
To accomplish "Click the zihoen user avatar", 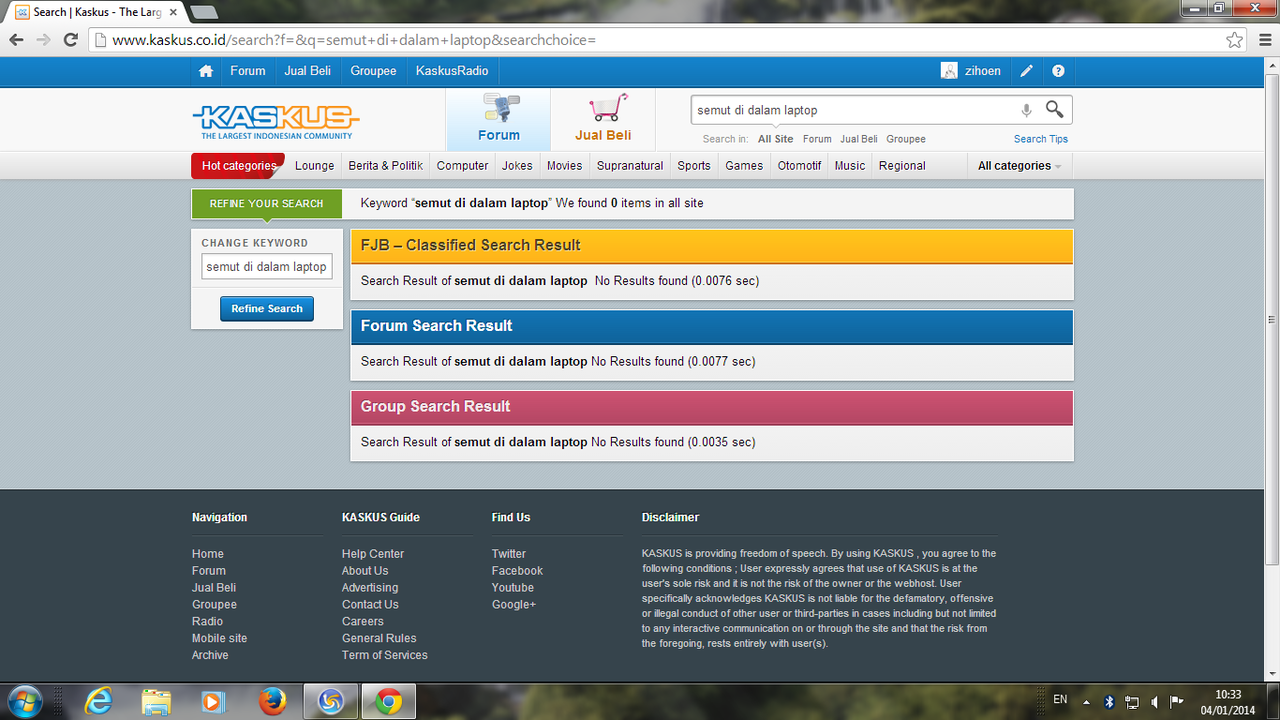I will point(949,71).
